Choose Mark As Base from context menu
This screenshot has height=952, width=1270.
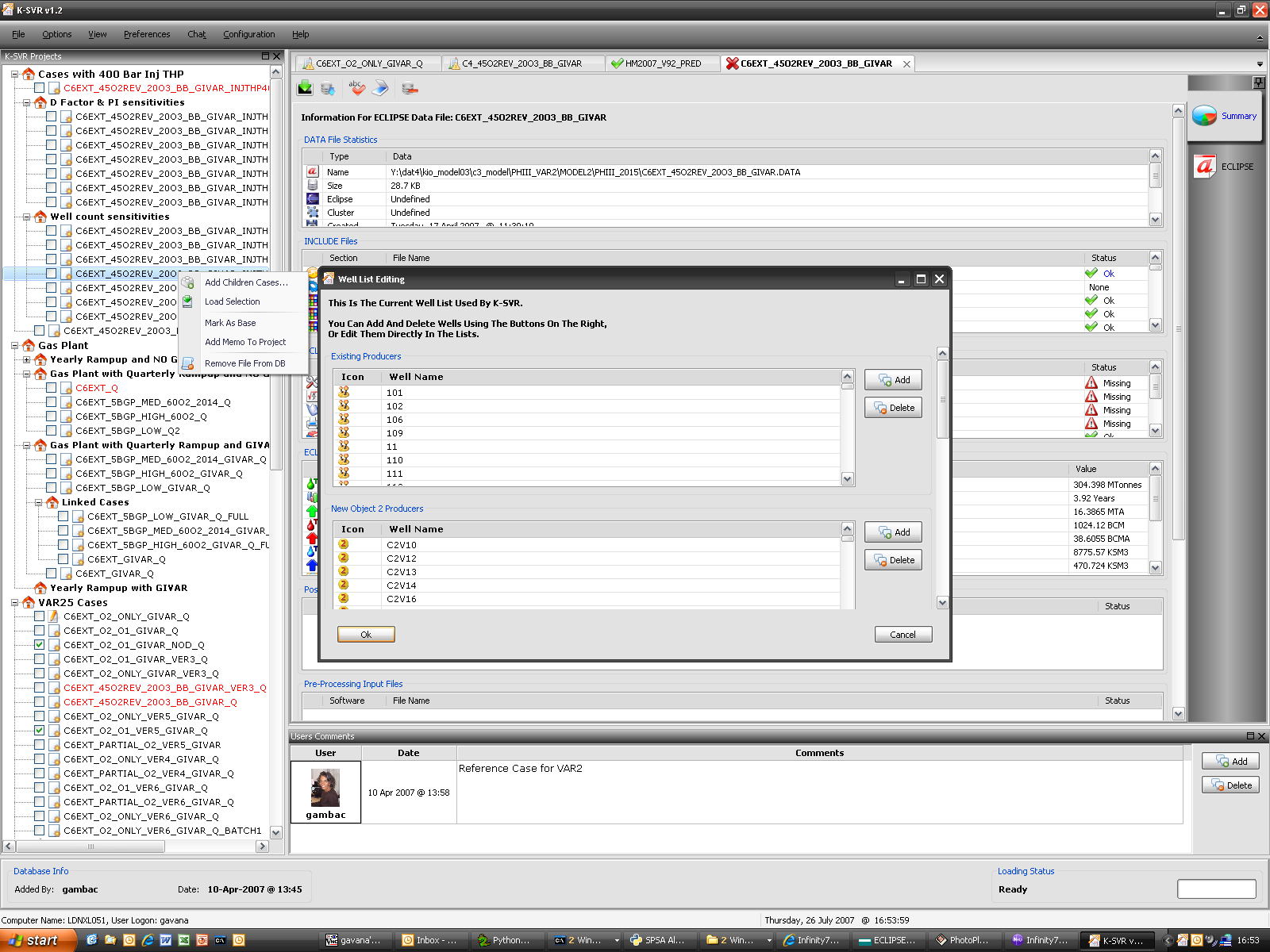pyautogui.click(x=230, y=323)
